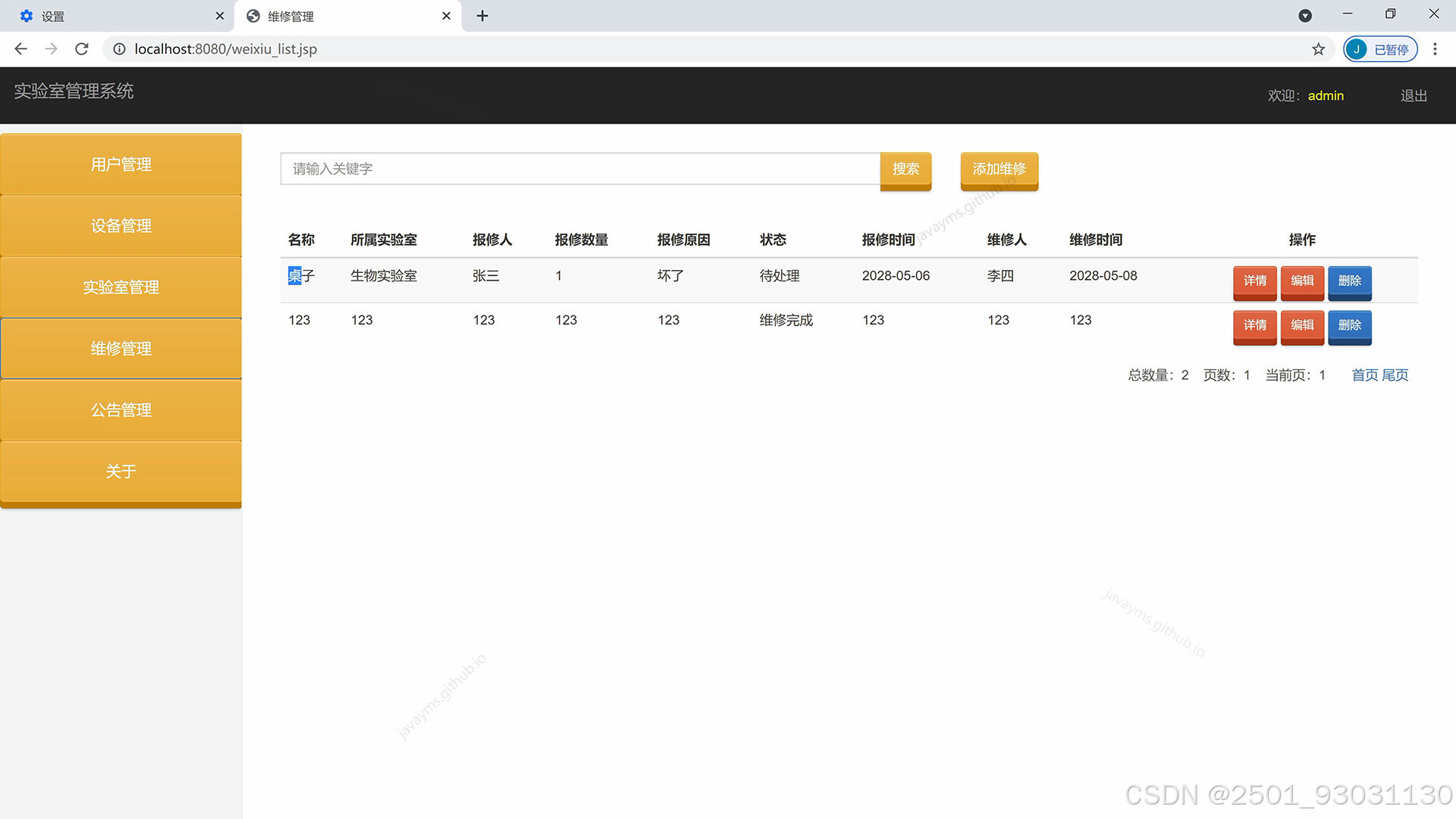Click 编辑 for the 维修完成 row

coord(1302,327)
